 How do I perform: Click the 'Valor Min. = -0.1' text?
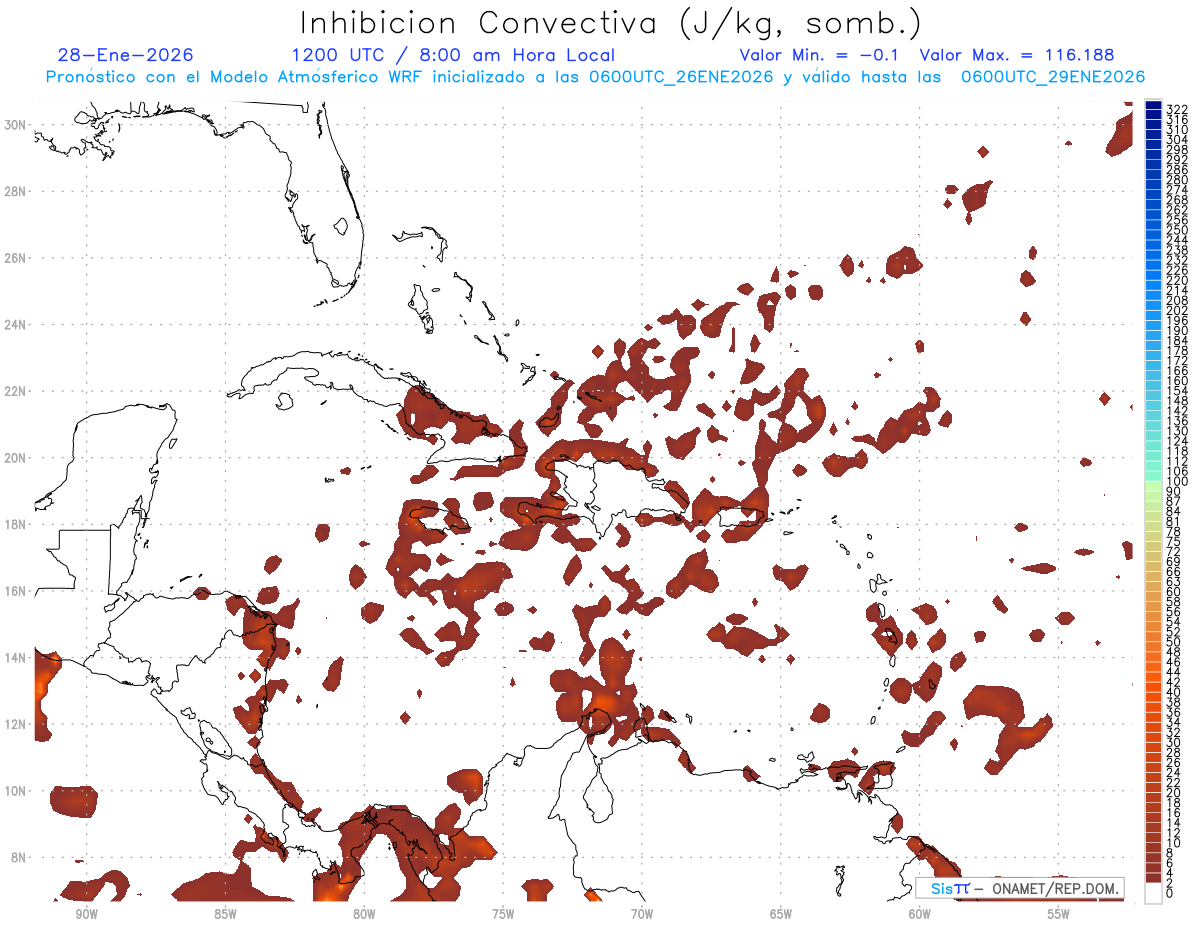click(819, 56)
